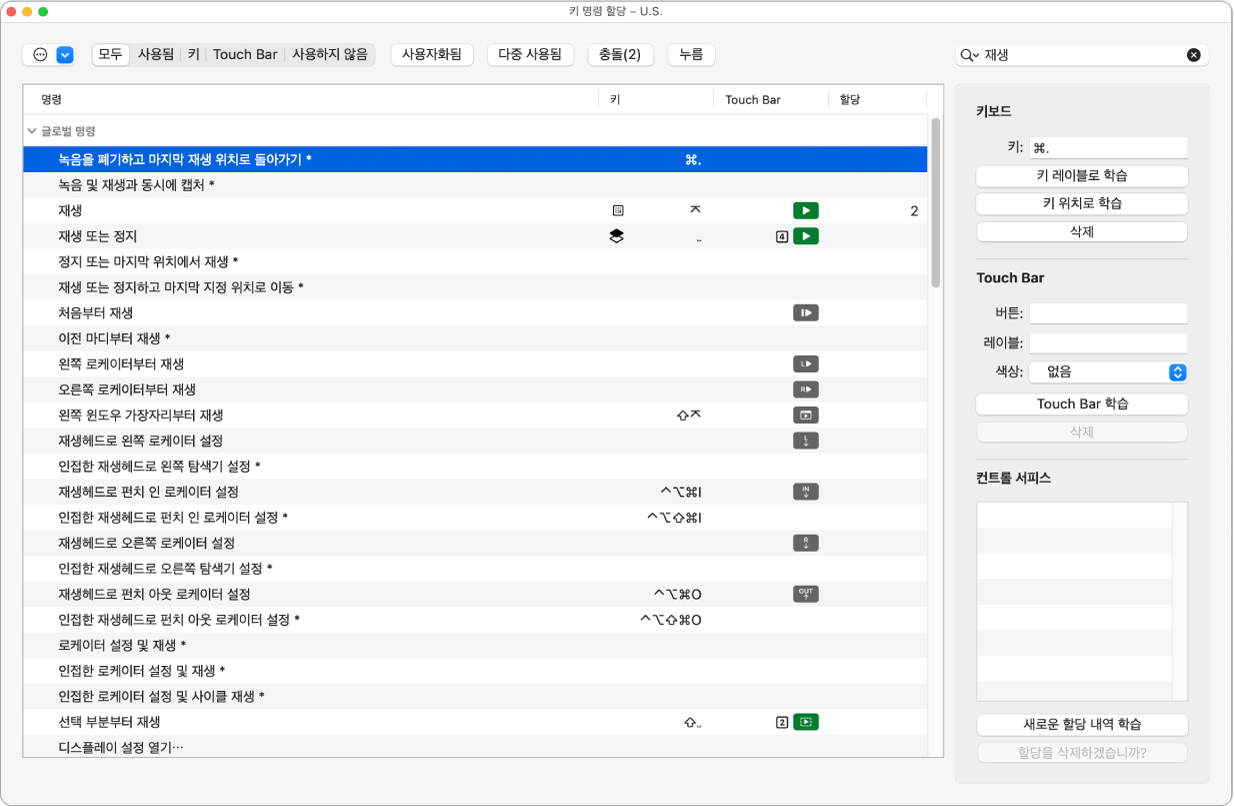Image resolution: width=1234 pixels, height=806 pixels.
Task: Click the green Touch Bar play icon in 재생 row
Action: pos(806,211)
